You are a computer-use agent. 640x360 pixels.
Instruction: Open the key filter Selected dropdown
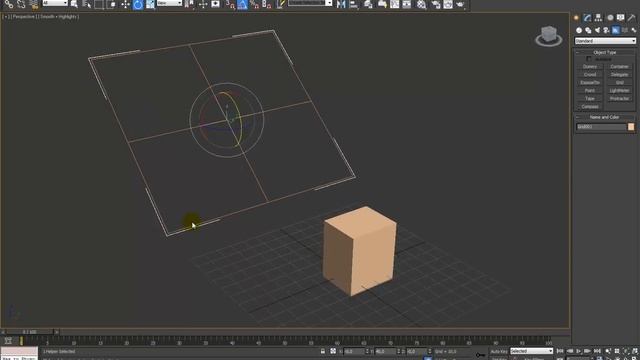(x=531, y=351)
